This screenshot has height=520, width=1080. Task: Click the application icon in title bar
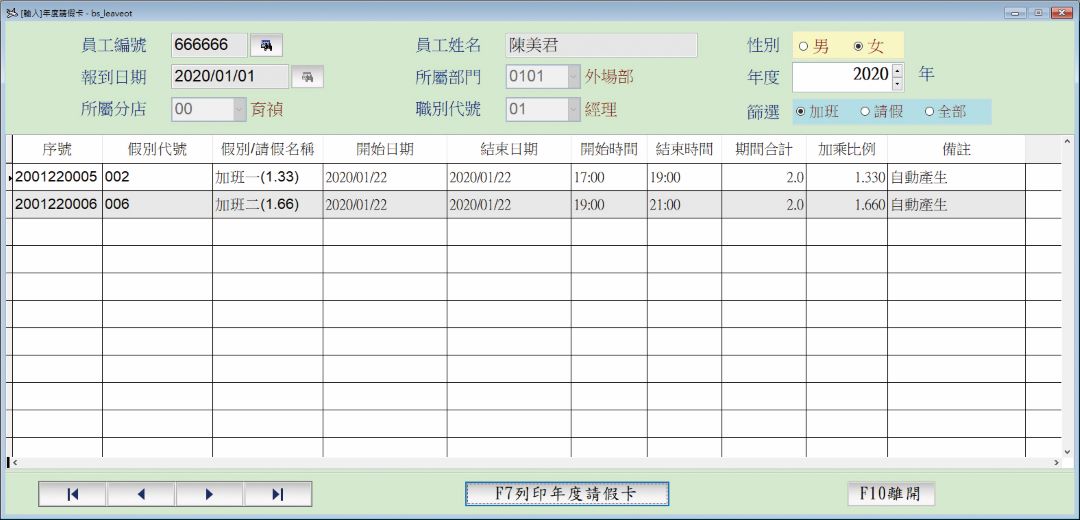(11, 12)
